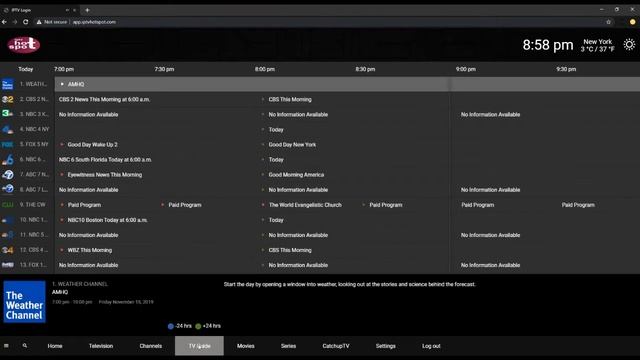
Task: Click the CBS 4 channel logo
Action: pyautogui.click(x=7, y=250)
